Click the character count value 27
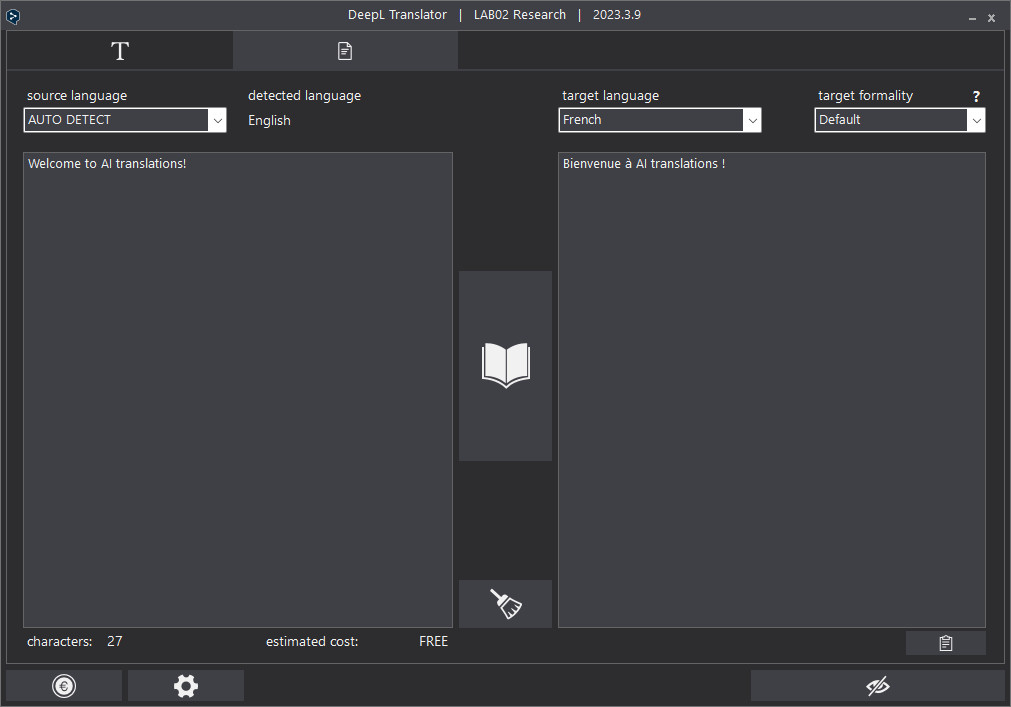1011x707 pixels. click(x=115, y=641)
